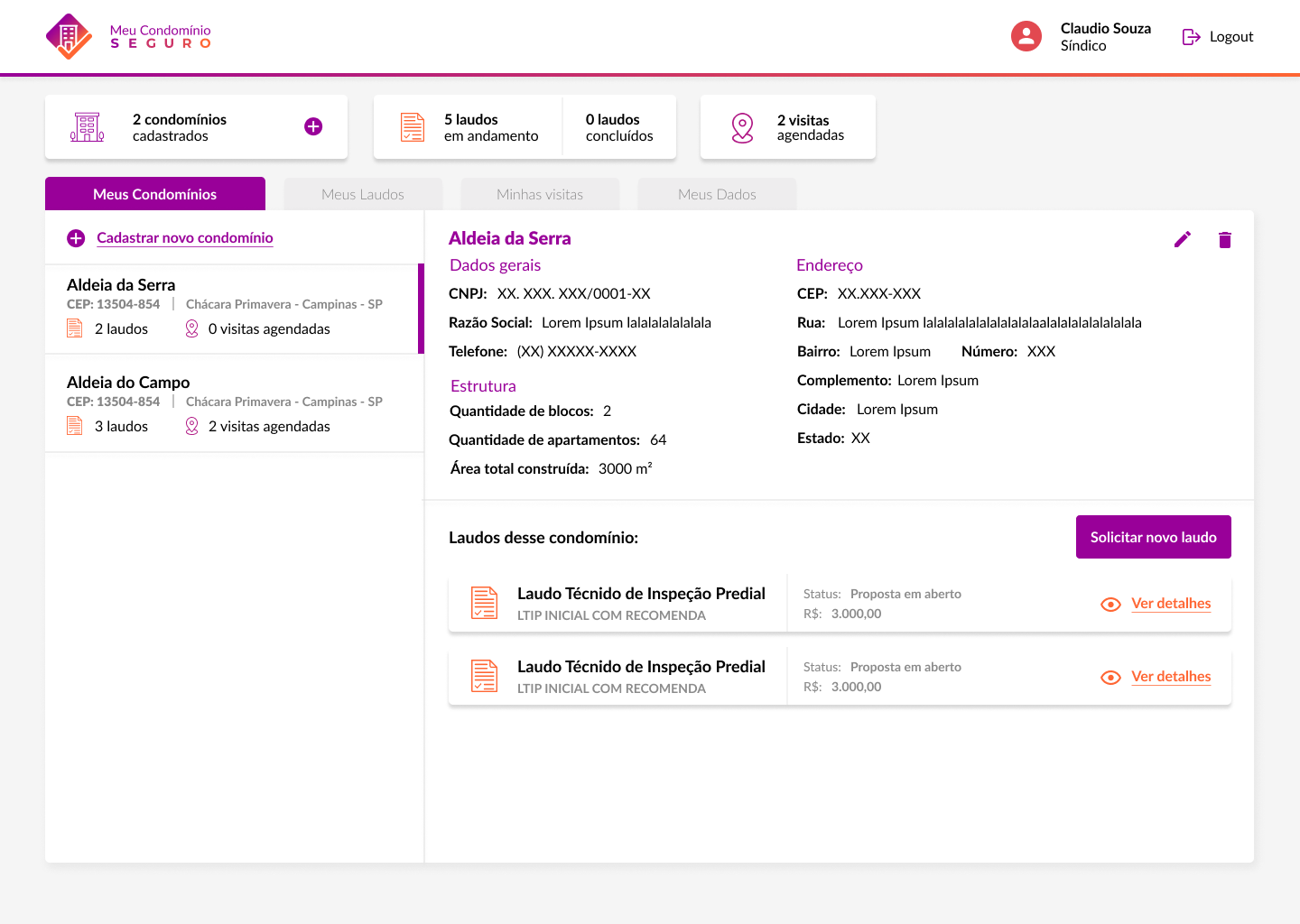Screen dimensions: 1300x924
Task: Go to the Meus Dados tab
Action: 717,194
